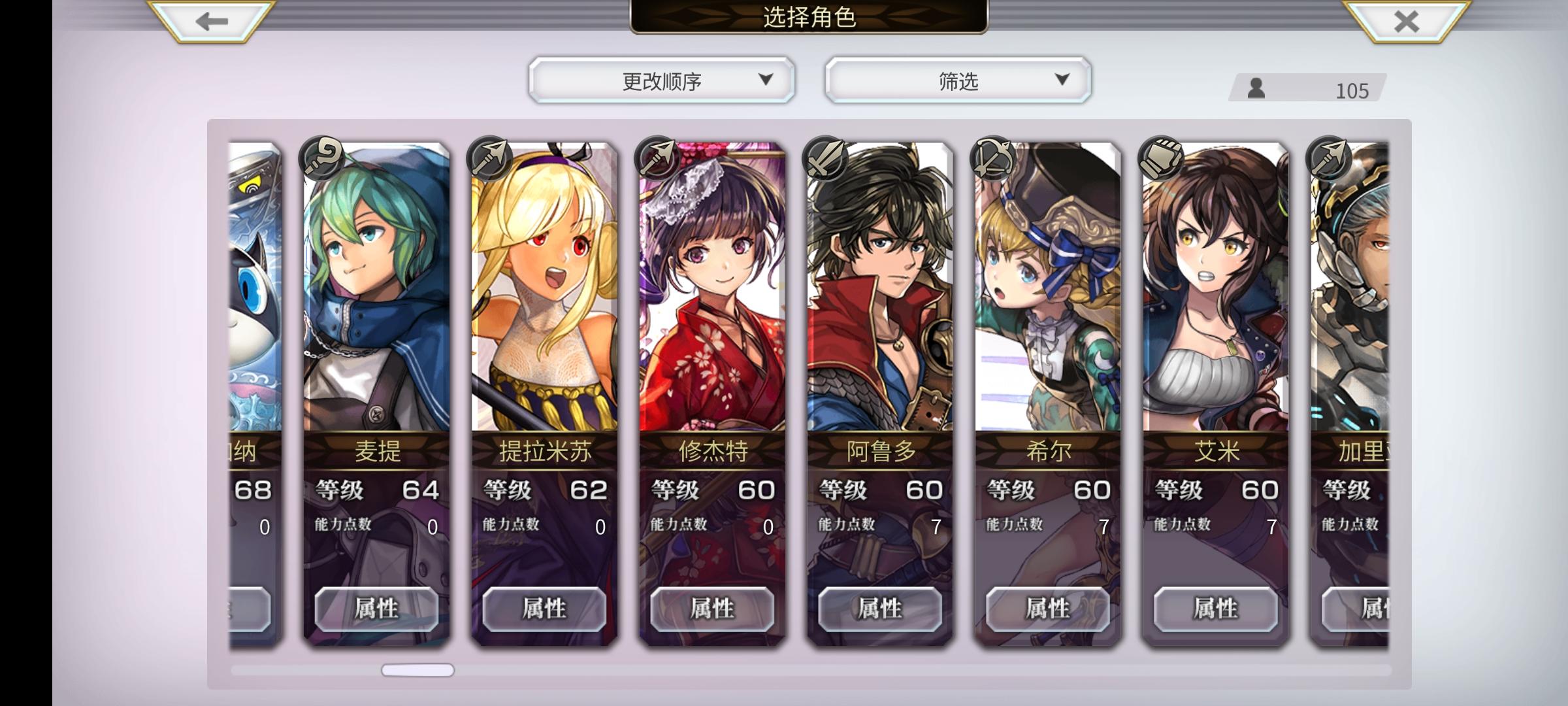Click the horizontal scrollbar thumb
Screen dimensions: 1568x706
pyautogui.click(x=417, y=670)
